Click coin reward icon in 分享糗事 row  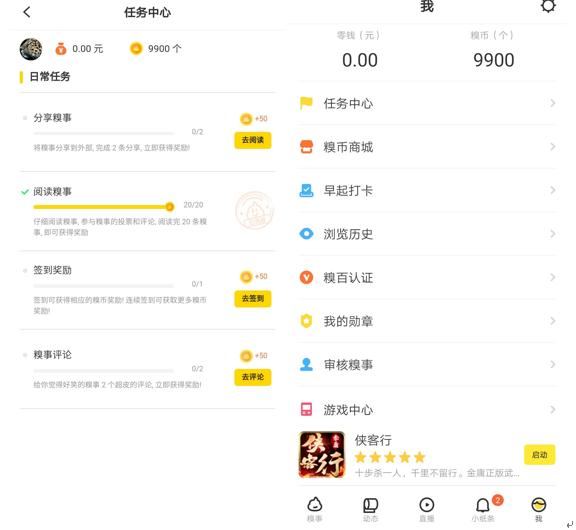(246, 119)
